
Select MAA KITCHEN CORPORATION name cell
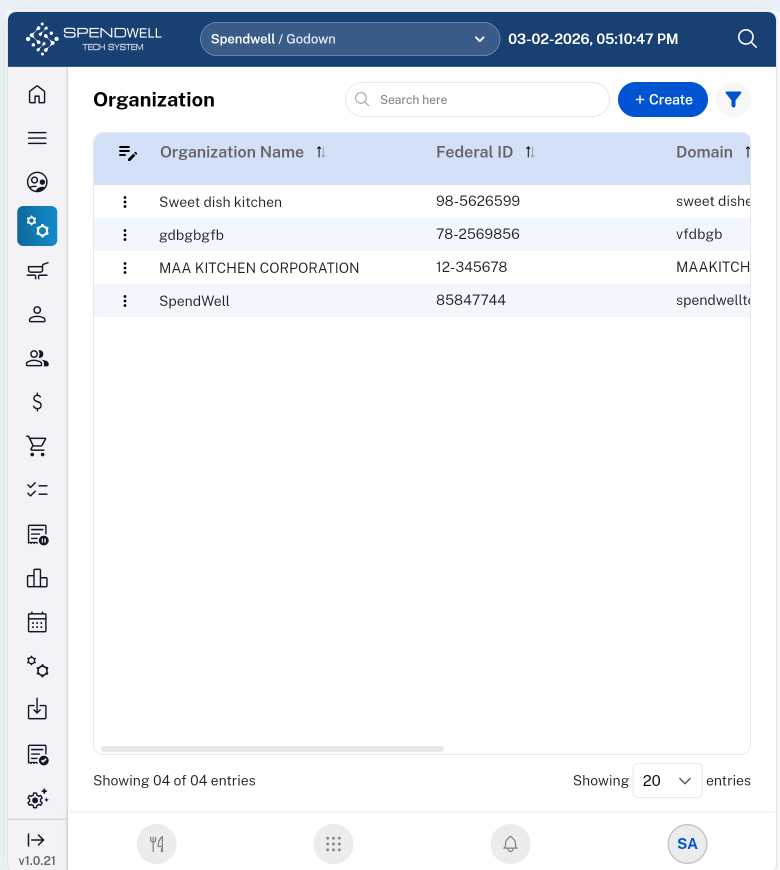[x=259, y=268]
